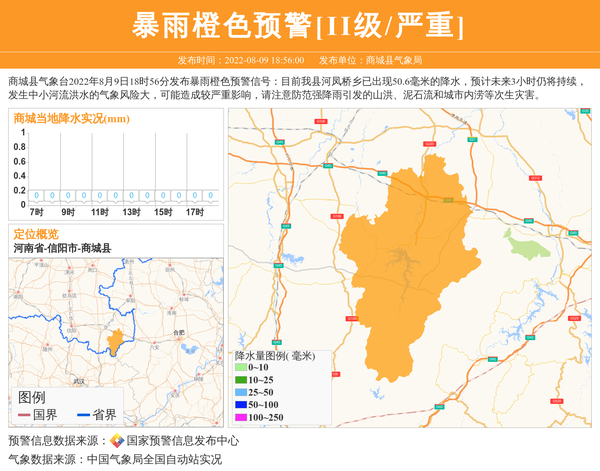Screen dimensions: 600x471
Task: Click the 国家预警信息发布中心 source text
Action: 183,441
